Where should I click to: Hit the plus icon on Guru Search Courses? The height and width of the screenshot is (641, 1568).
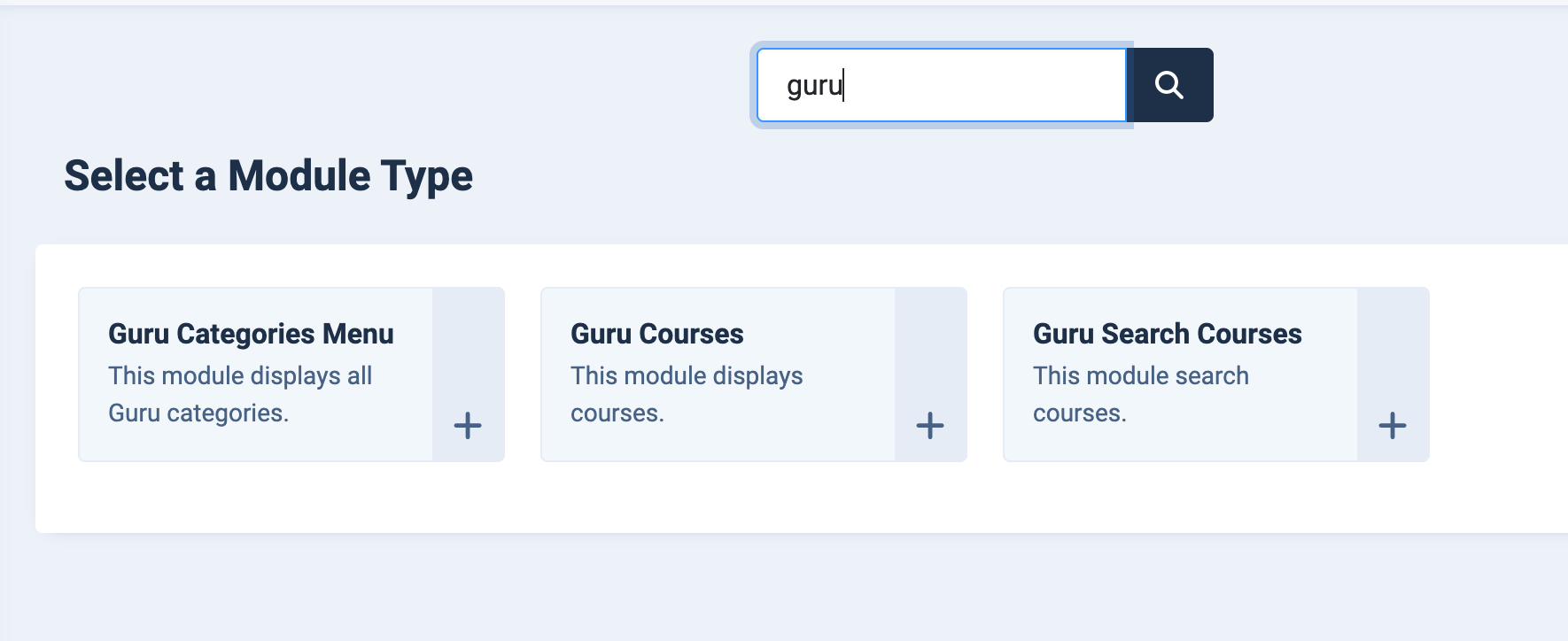tap(1392, 426)
